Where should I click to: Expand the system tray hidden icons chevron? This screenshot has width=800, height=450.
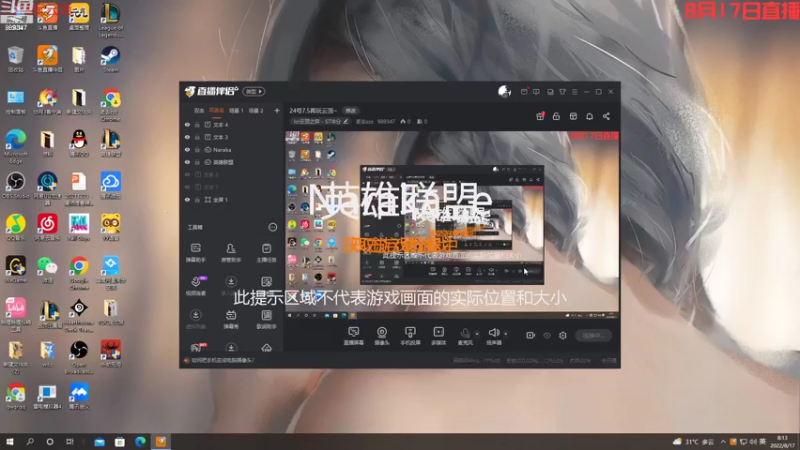tap(723, 441)
